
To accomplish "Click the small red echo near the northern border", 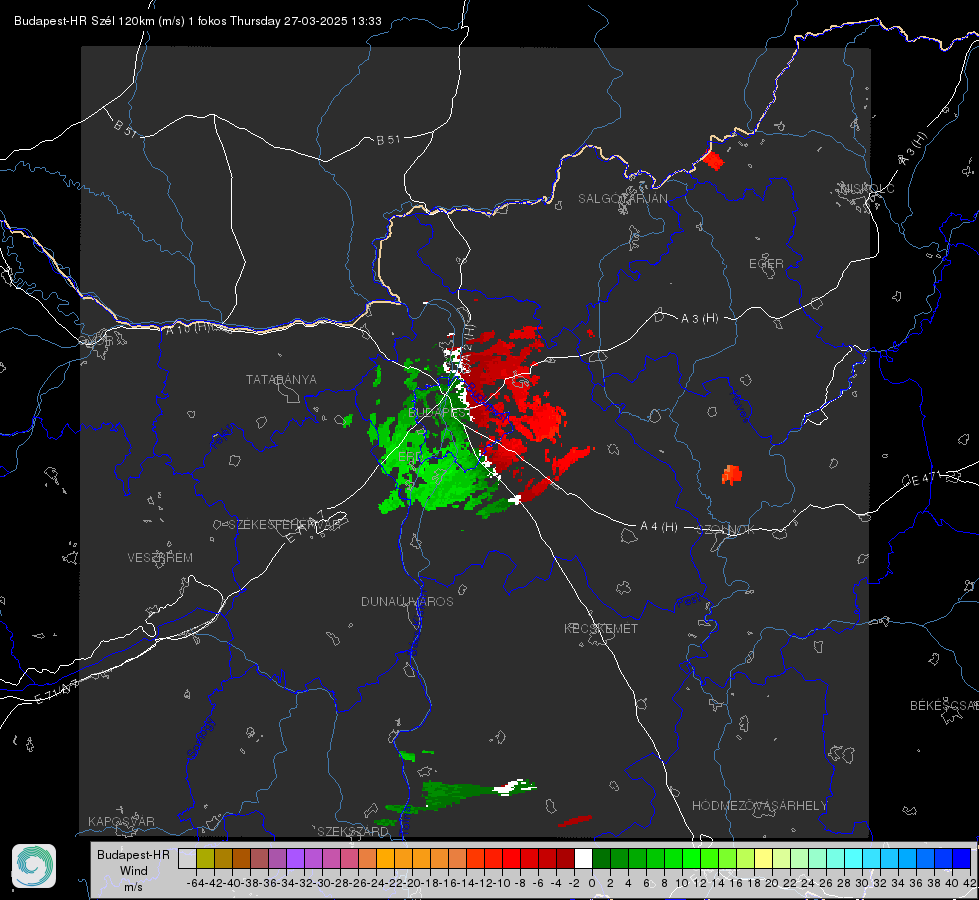I will click(713, 161).
